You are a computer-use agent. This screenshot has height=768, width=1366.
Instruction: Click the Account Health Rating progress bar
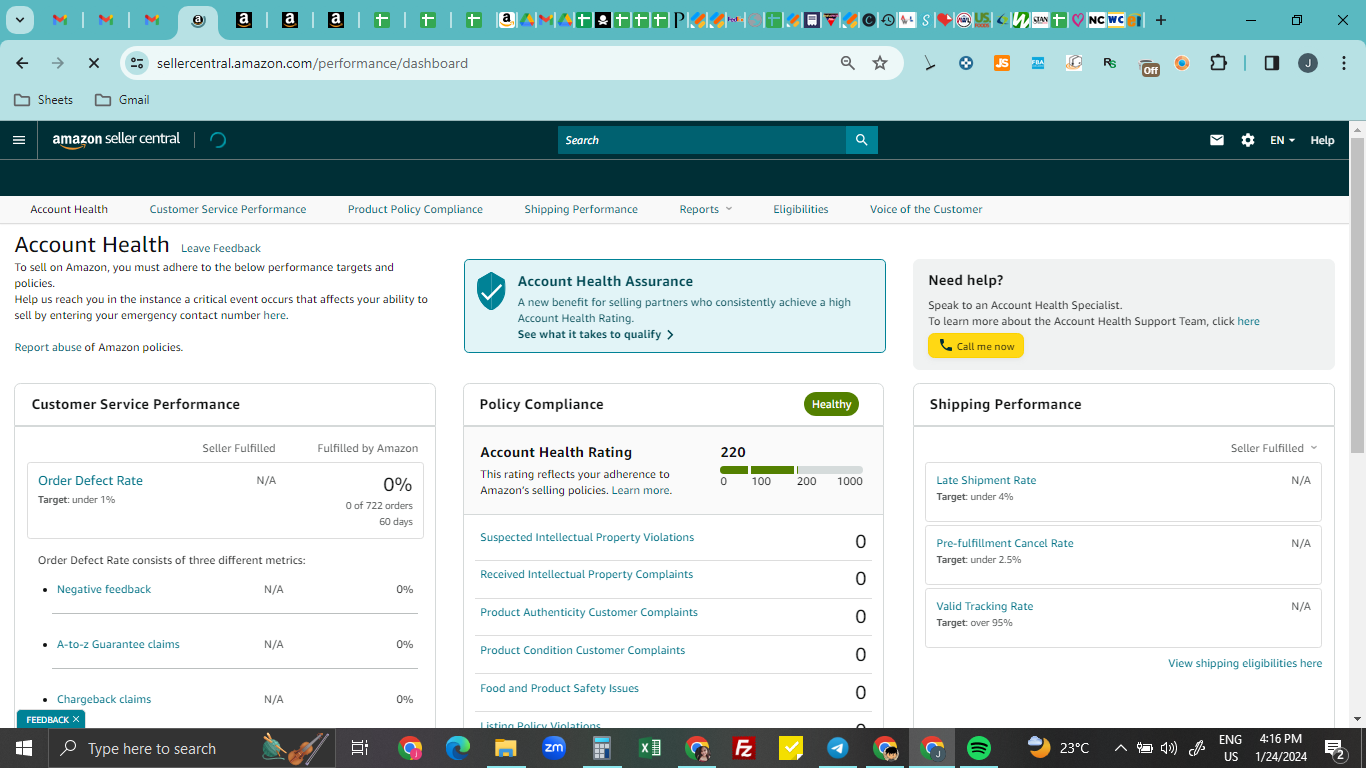(791, 469)
